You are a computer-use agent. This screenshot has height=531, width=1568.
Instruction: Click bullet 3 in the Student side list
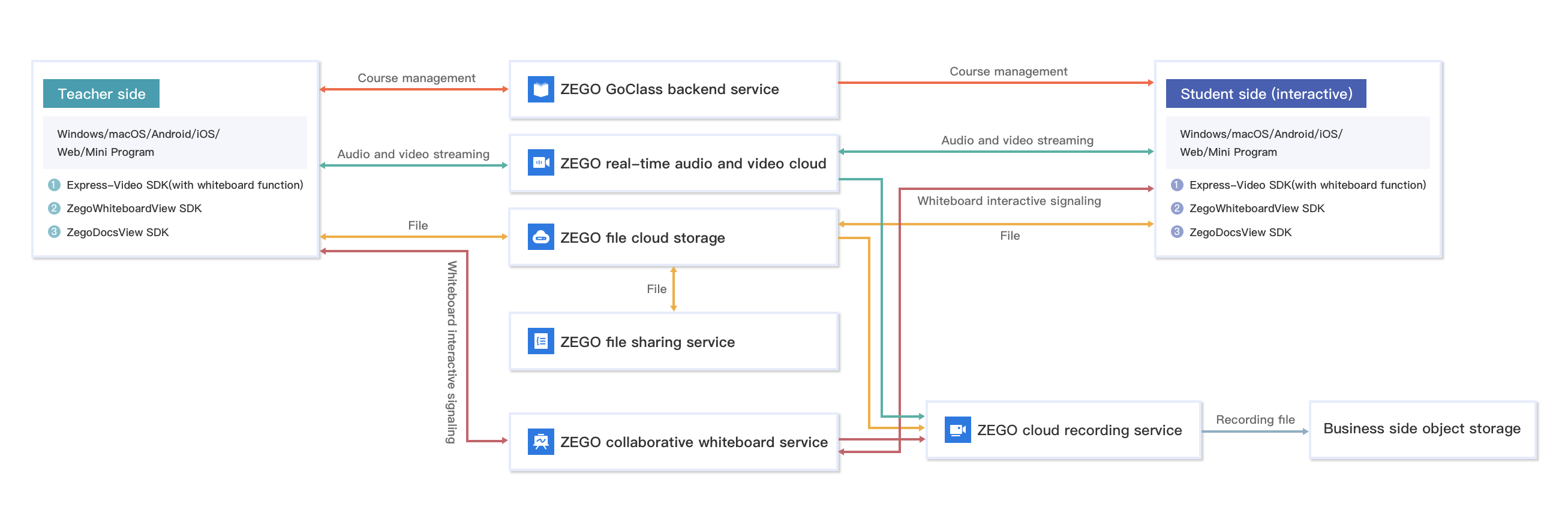tap(1177, 232)
